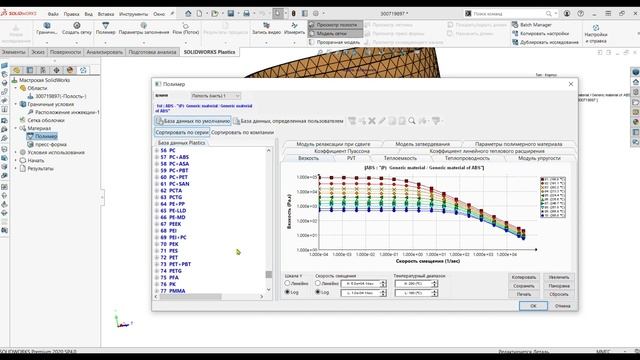Switch to the PVT tab
640x360 pixels.
coord(351,158)
